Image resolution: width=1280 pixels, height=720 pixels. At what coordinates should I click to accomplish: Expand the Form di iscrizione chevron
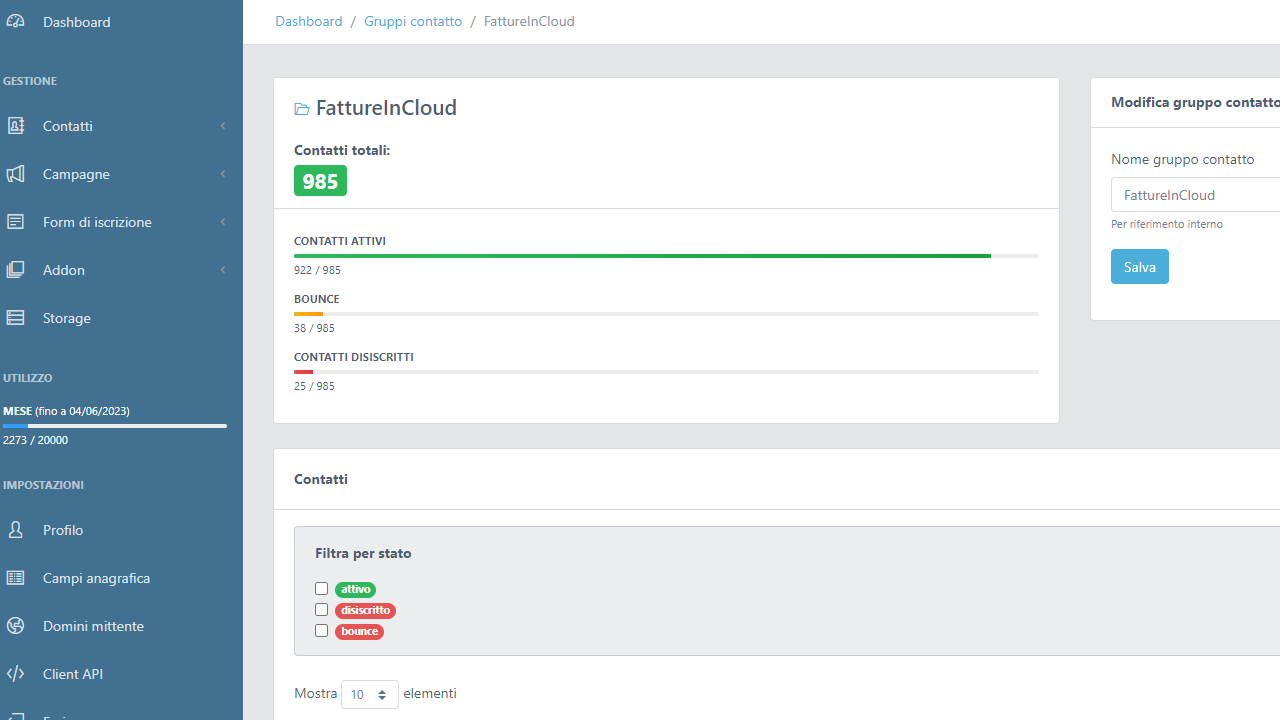click(x=223, y=221)
